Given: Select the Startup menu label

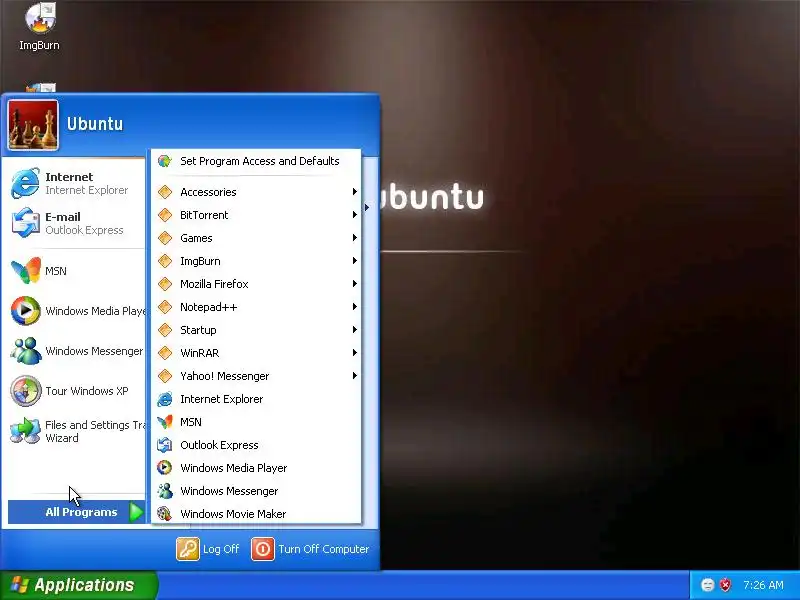Looking at the screenshot, I should click(x=198, y=330).
